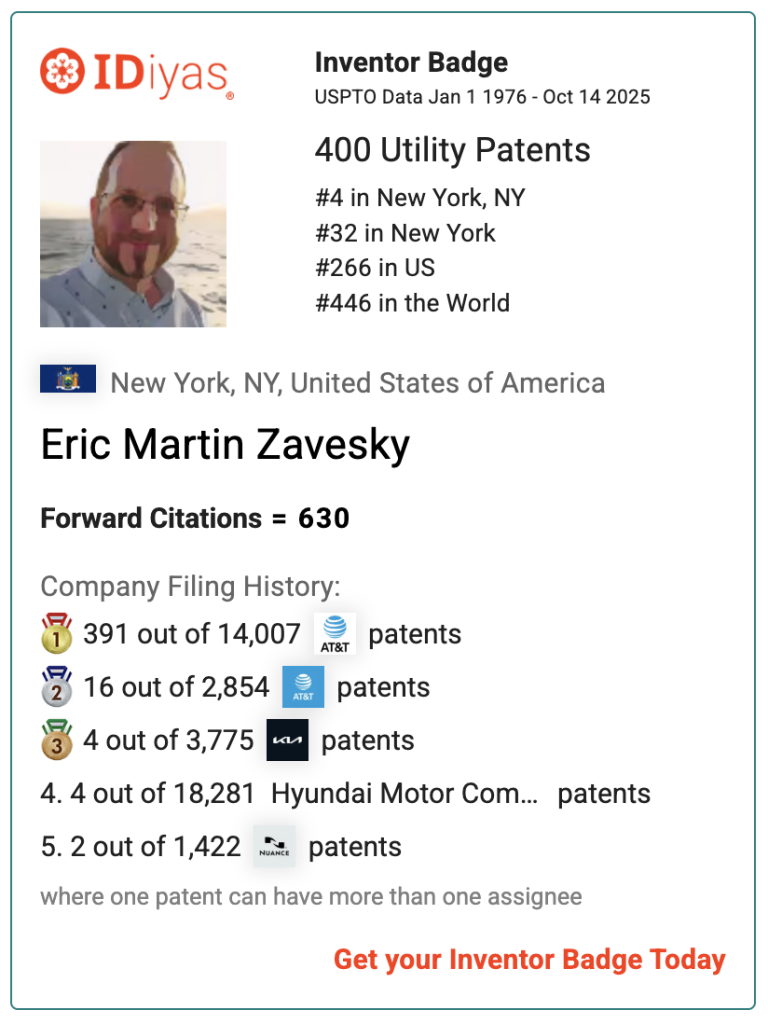Select the inventor name Eric Martin Zavesky
The height and width of the screenshot is (1024, 768).
[225, 445]
